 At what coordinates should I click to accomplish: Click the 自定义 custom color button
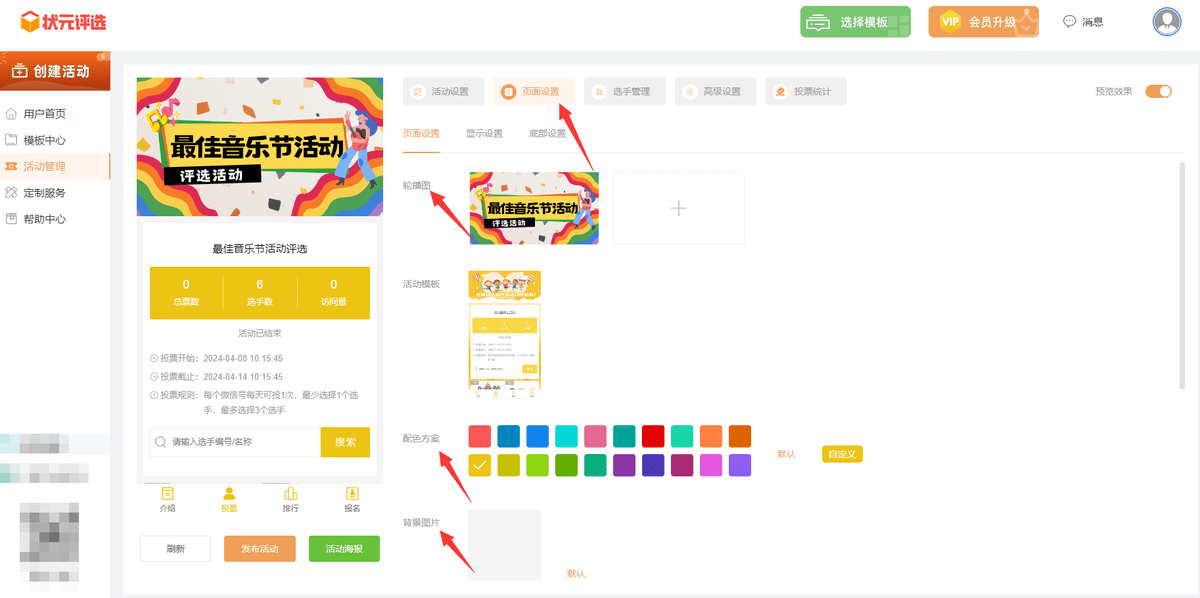(842, 452)
